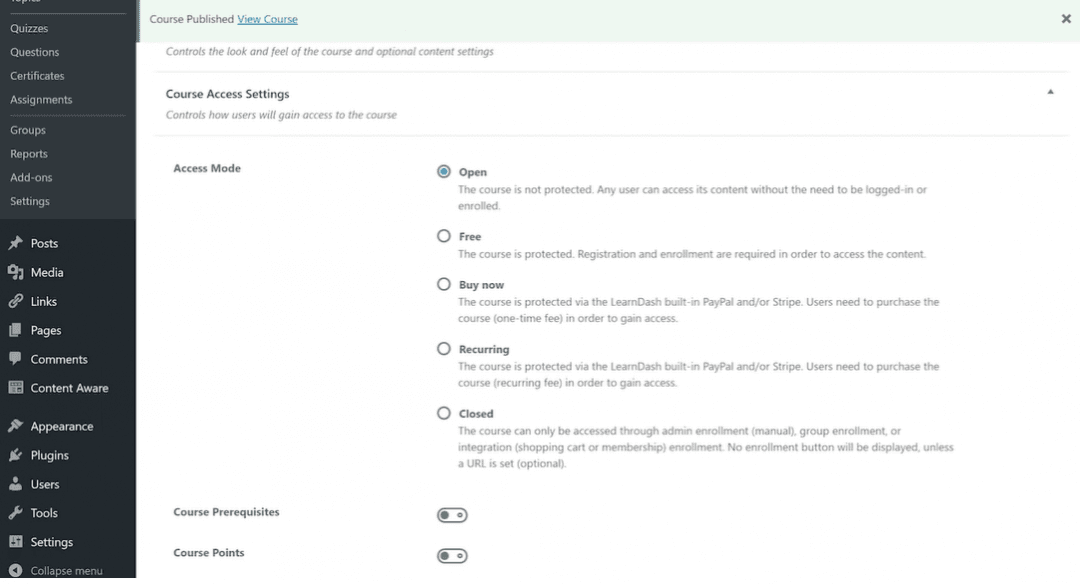
Task: Choose the Buy now access mode
Action: click(x=444, y=284)
